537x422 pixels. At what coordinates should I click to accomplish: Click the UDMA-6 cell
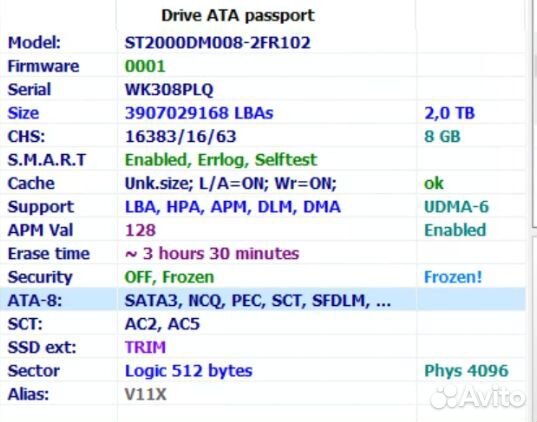457,207
